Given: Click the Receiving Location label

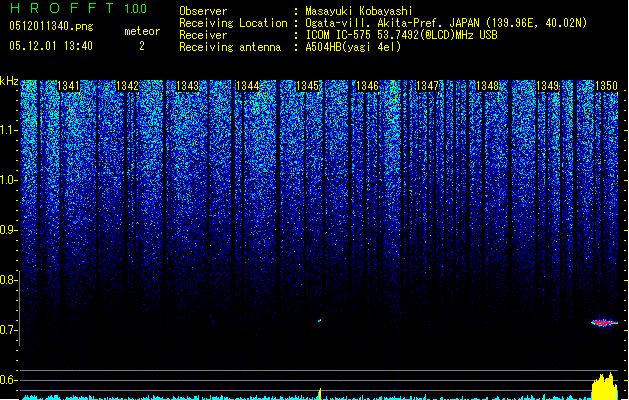Looking at the screenshot, I should coord(233,23).
